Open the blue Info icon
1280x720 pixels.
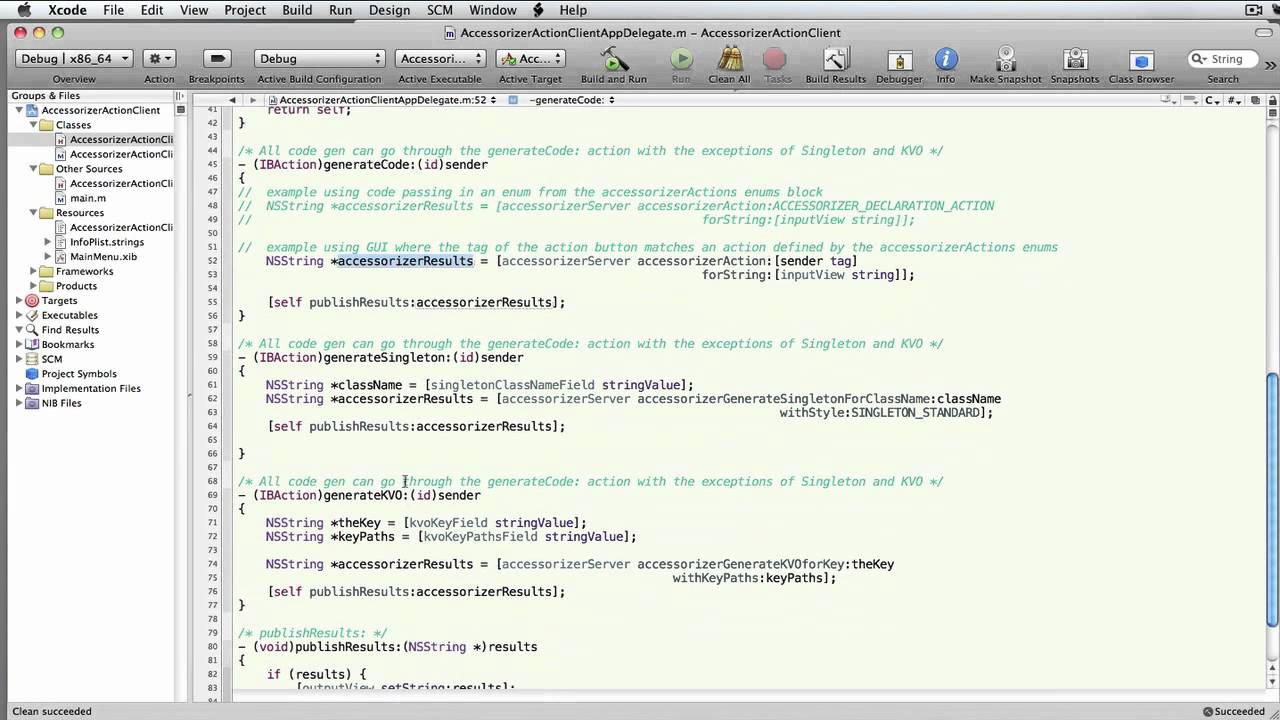pyautogui.click(x=945, y=60)
